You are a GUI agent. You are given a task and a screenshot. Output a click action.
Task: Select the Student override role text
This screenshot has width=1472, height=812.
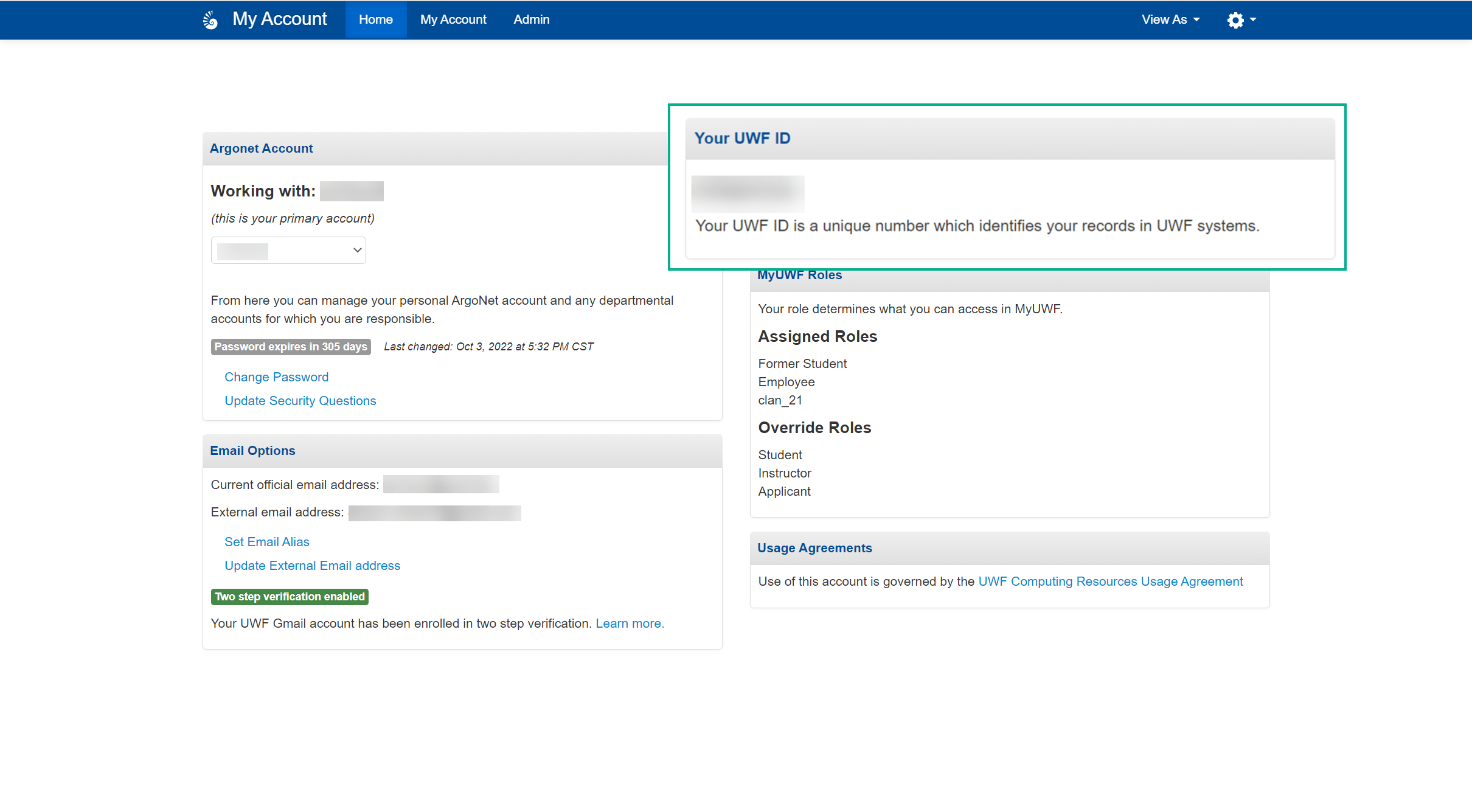coord(780,455)
